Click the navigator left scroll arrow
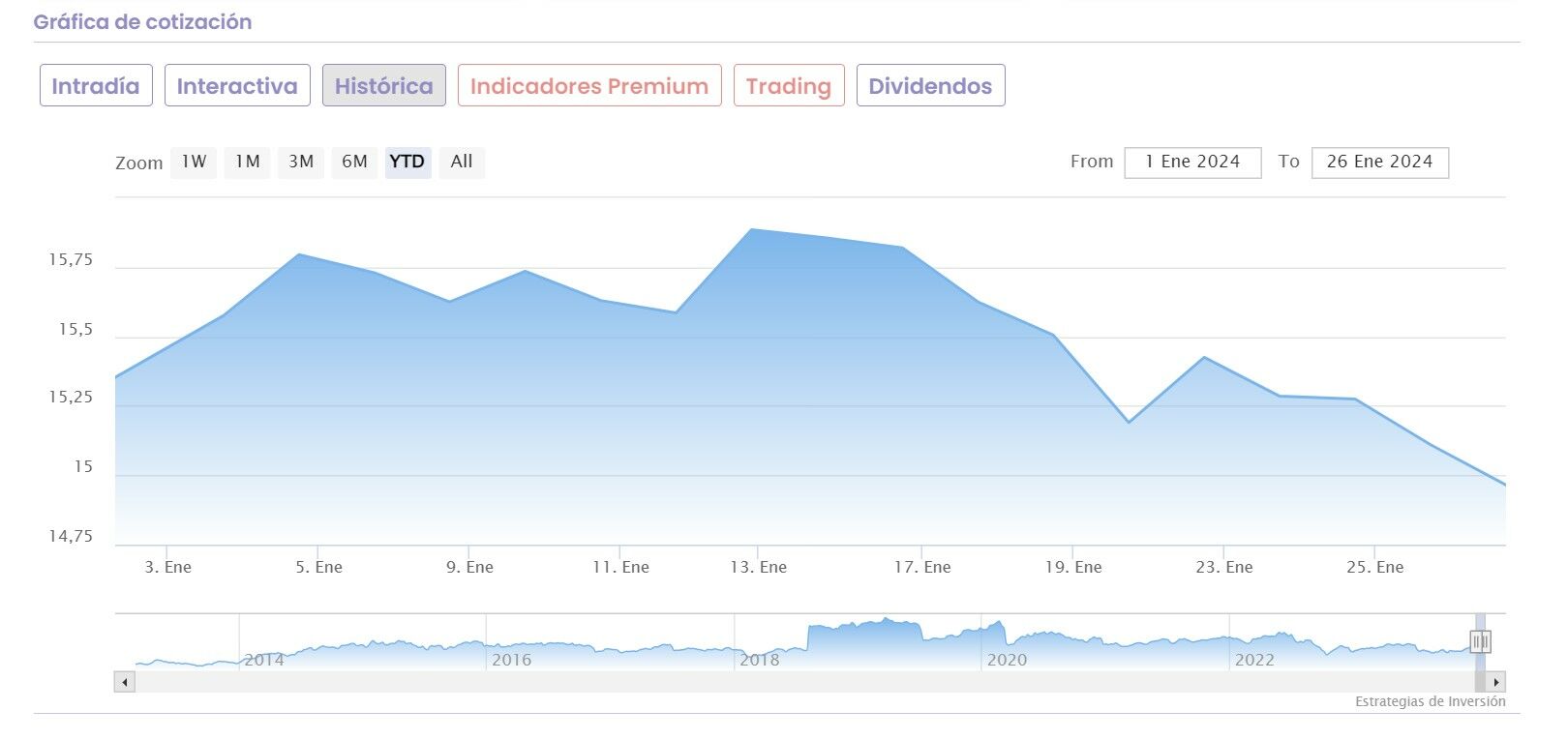The height and width of the screenshot is (740, 1568). click(x=124, y=682)
